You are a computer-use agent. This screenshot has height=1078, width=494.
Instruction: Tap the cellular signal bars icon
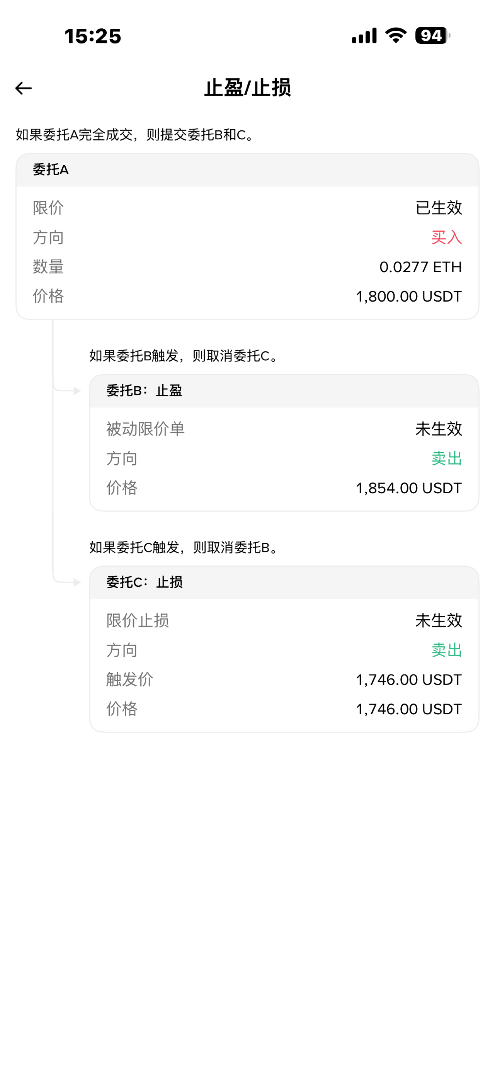(364, 36)
